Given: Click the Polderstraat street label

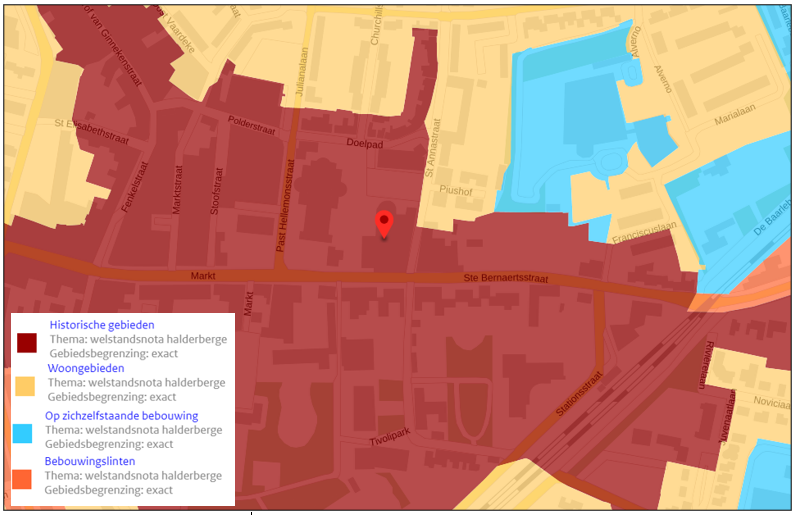Looking at the screenshot, I should [x=252, y=126].
